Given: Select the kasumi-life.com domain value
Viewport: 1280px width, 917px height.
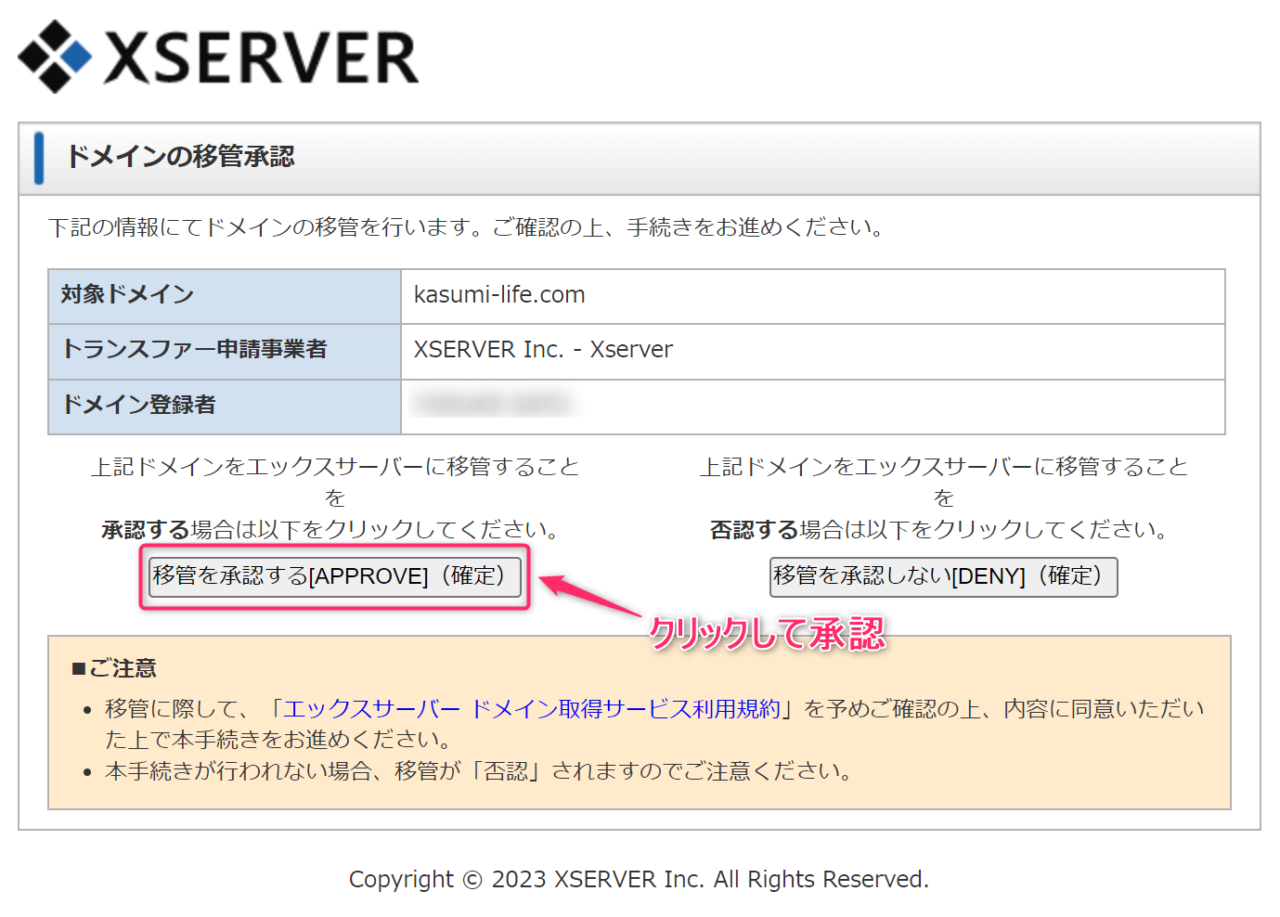Looking at the screenshot, I should coord(500,295).
